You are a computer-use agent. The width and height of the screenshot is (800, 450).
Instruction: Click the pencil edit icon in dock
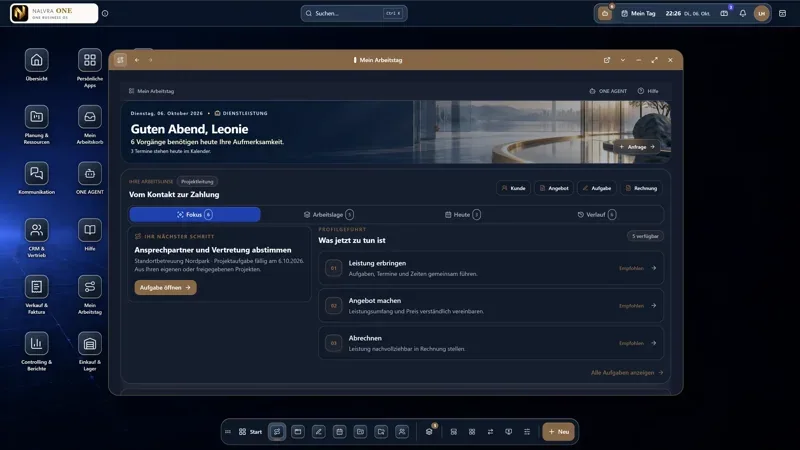coord(318,432)
